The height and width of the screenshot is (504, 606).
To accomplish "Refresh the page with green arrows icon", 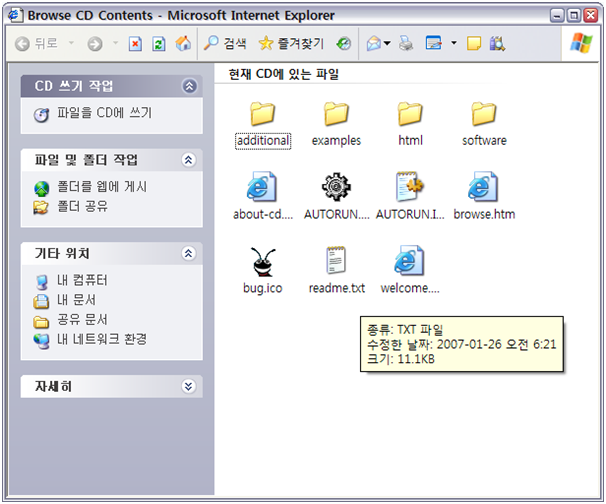I will (x=158, y=44).
